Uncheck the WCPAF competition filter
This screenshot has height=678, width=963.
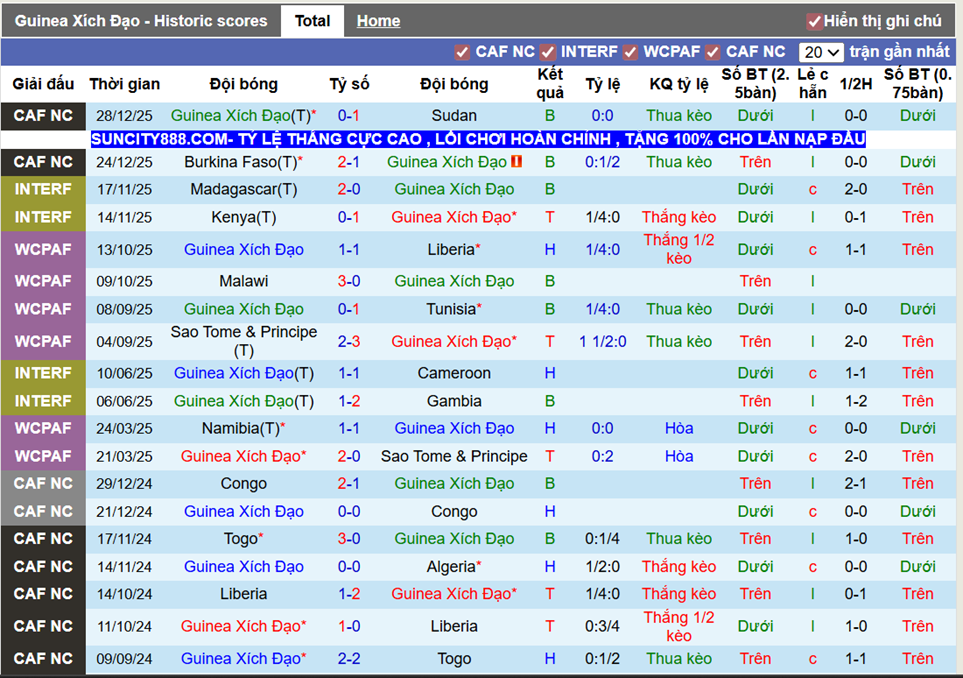630,53
